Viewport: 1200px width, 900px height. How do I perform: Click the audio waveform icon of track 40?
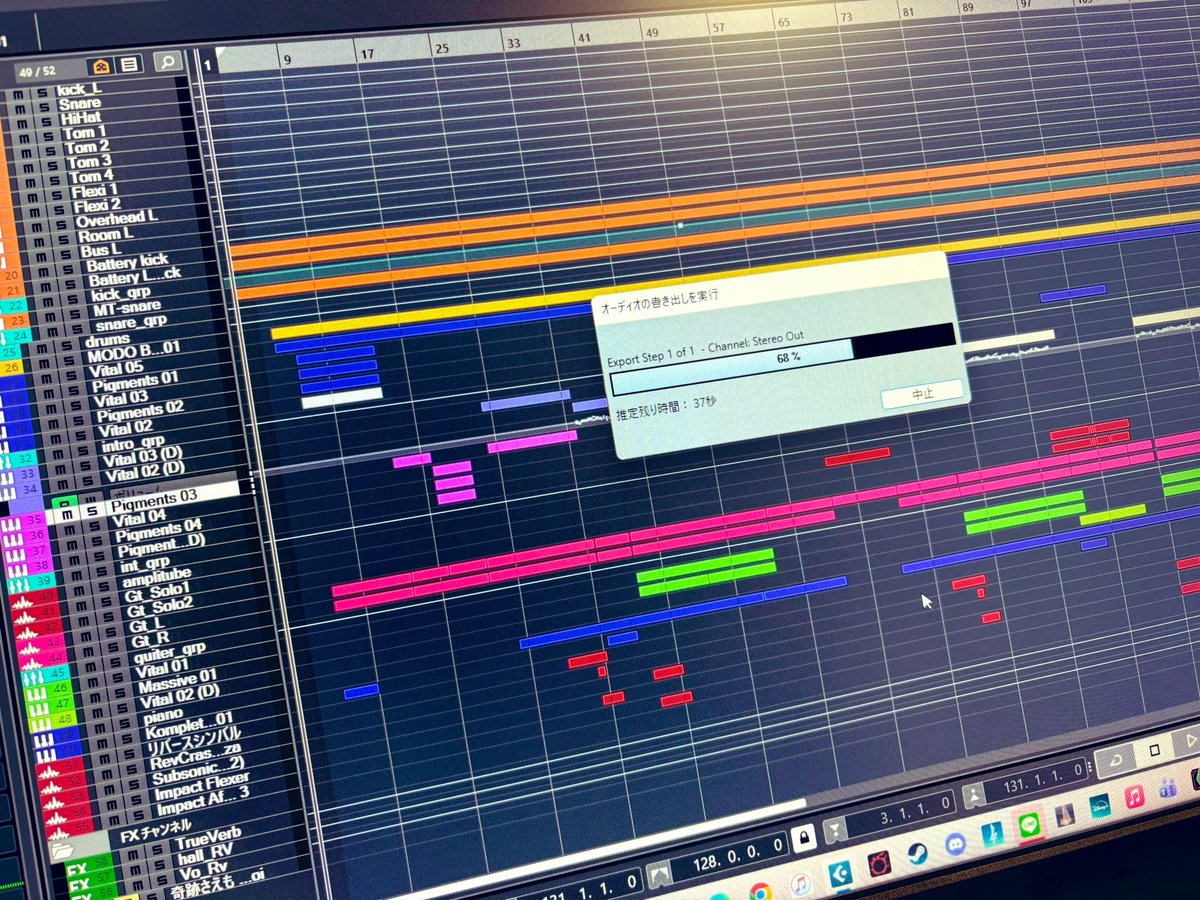pyautogui.click(x=23, y=603)
